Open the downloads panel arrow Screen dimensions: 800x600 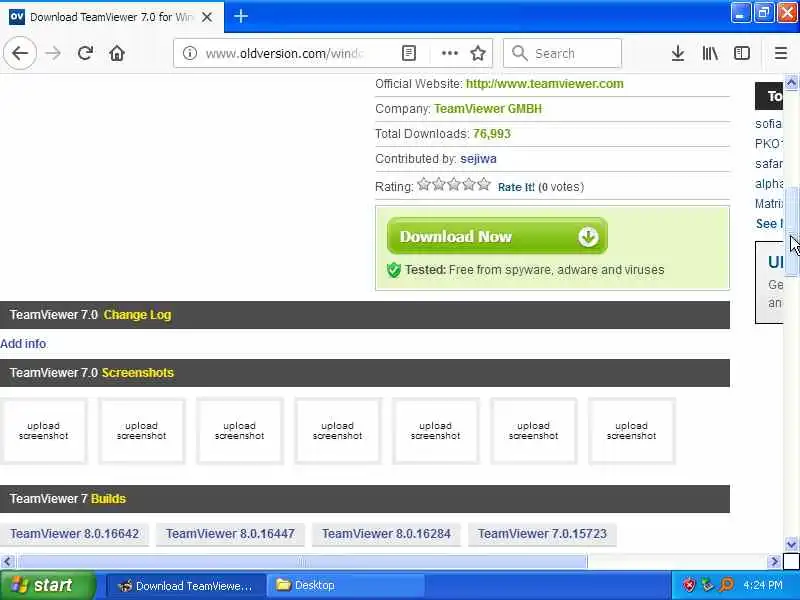678,53
